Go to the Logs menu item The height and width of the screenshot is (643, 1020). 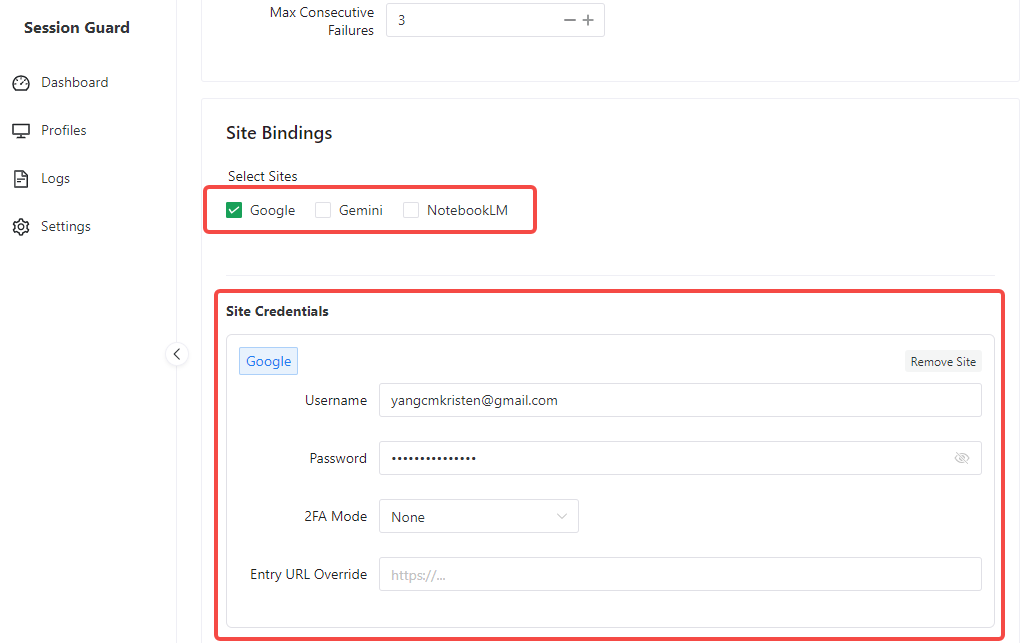click(x=55, y=179)
